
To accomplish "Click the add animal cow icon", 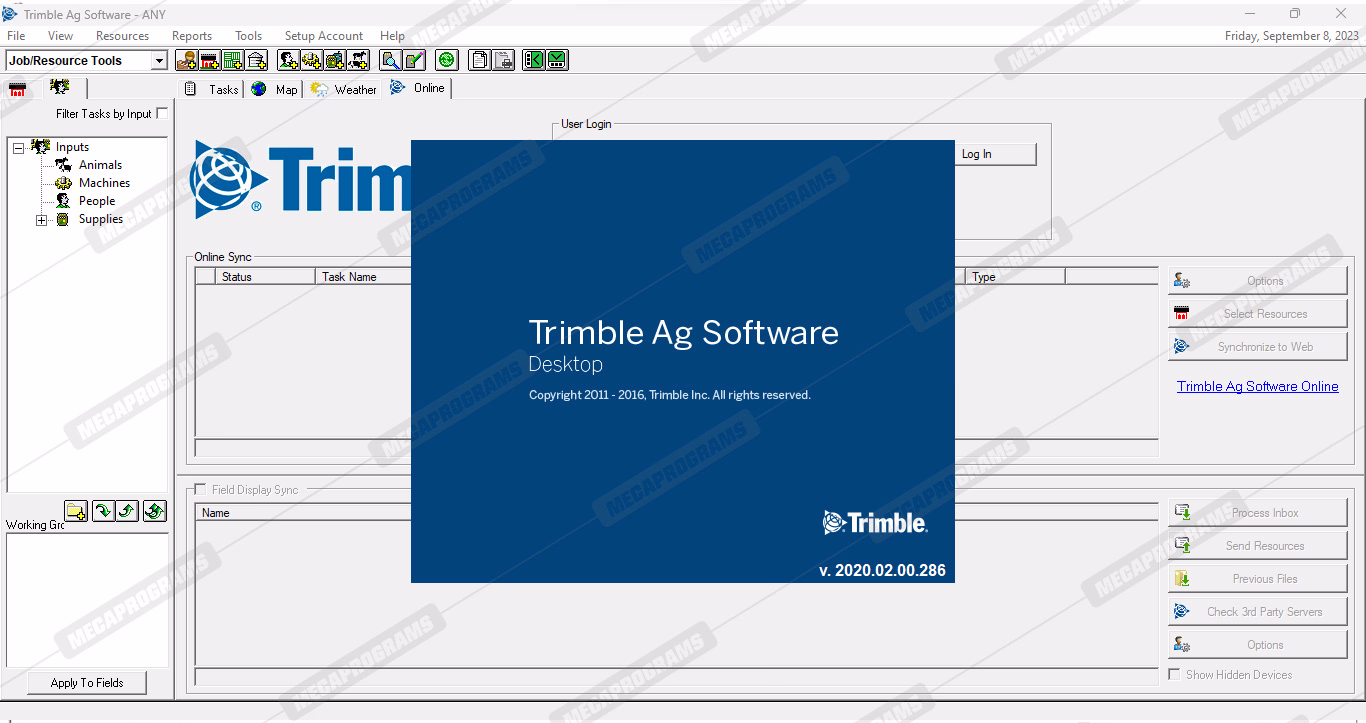I will coord(358,60).
